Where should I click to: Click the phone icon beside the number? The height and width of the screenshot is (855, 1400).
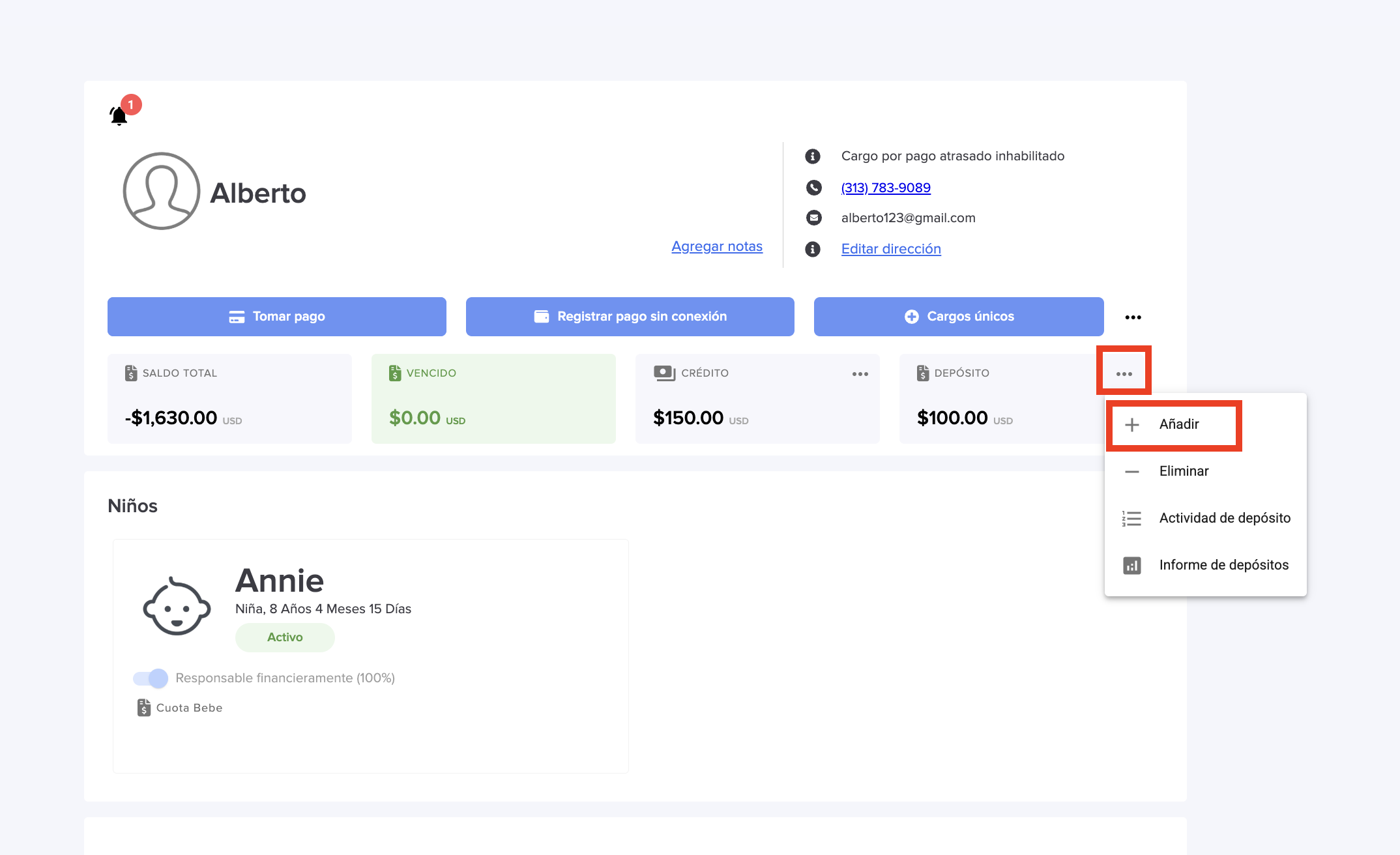(x=813, y=188)
